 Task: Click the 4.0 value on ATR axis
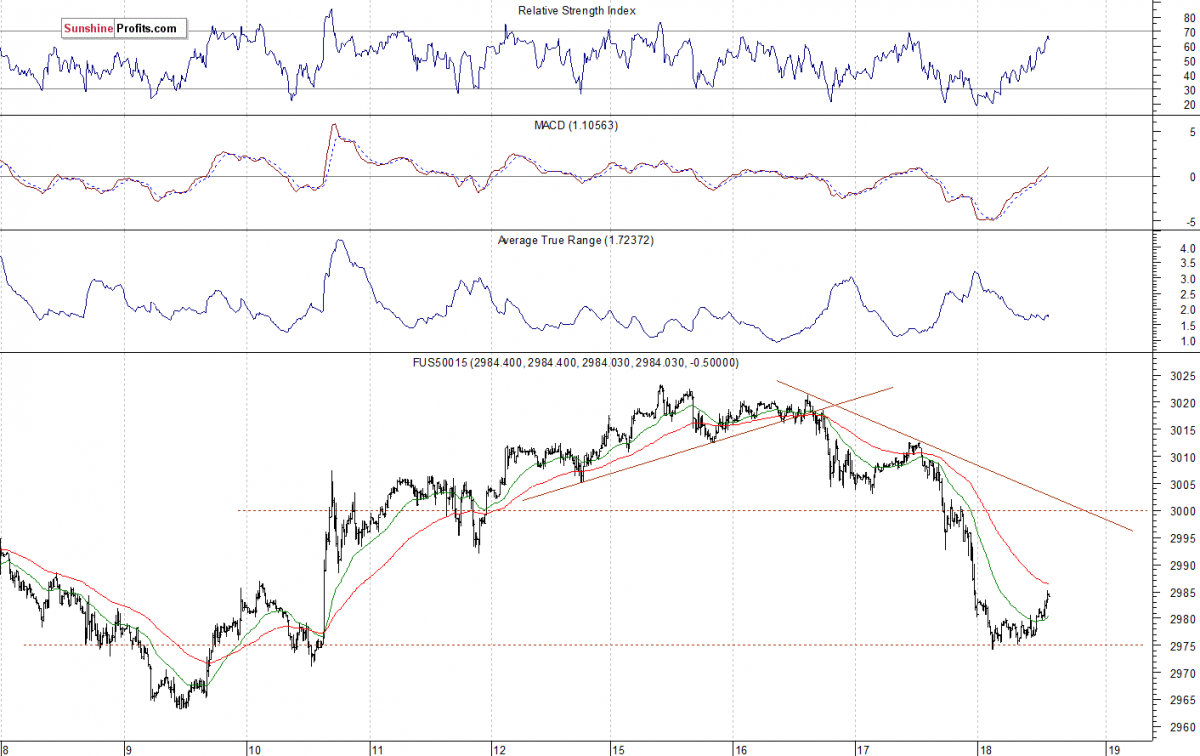[1160, 248]
